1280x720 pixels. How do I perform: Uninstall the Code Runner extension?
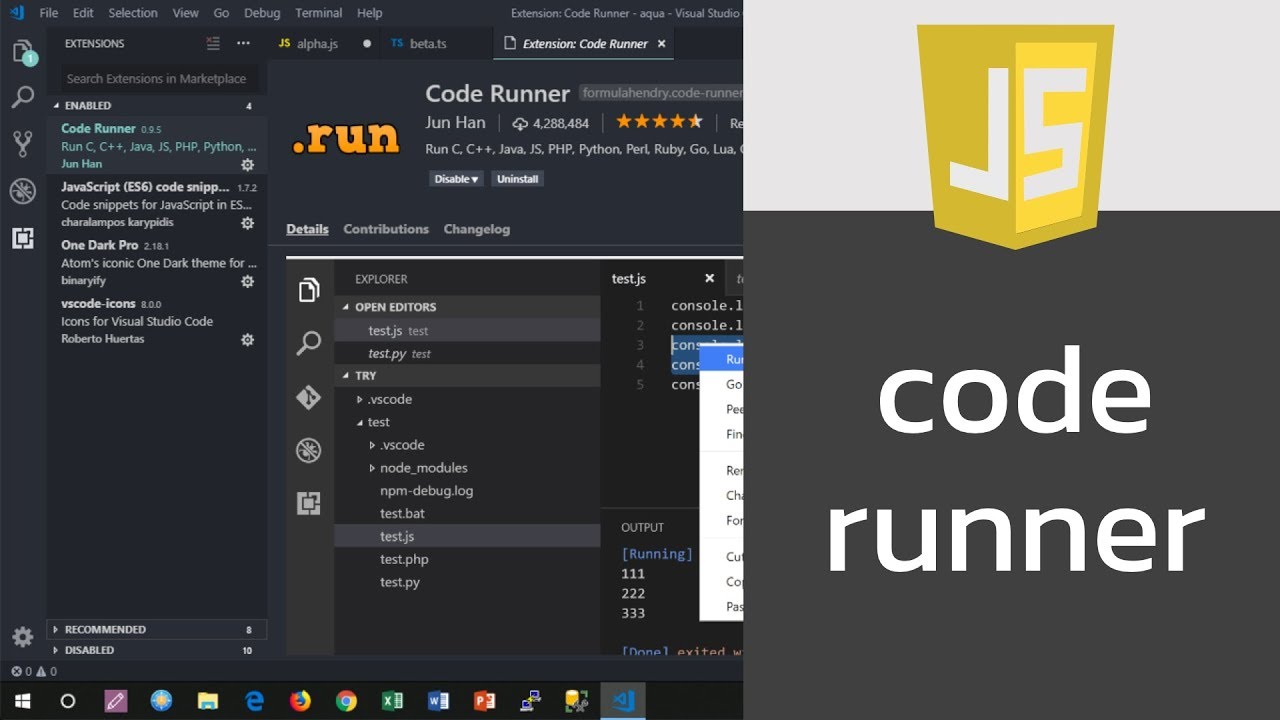518,179
